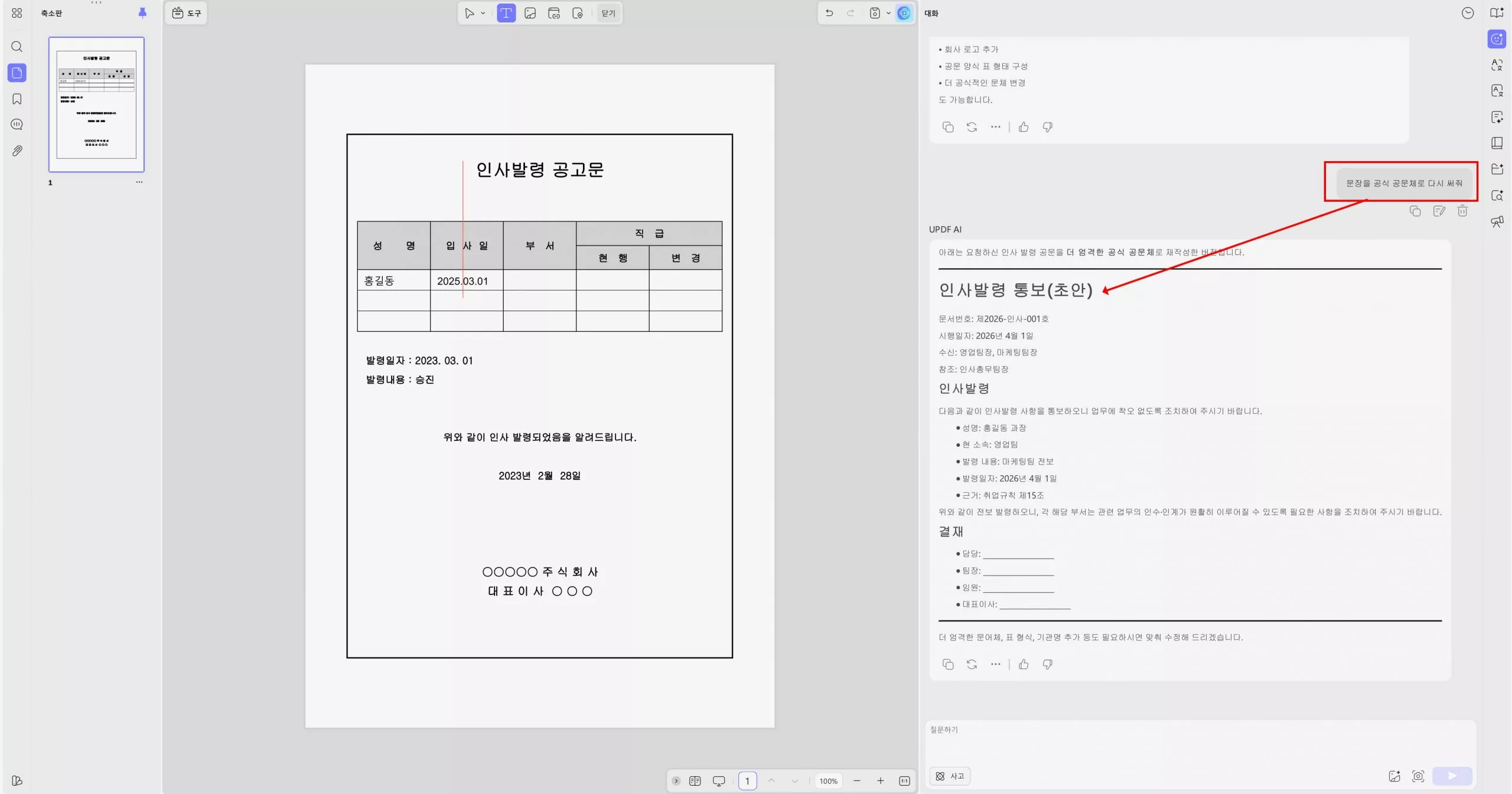The height and width of the screenshot is (794, 1512).
Task: Open the AI chat history clock icon
Action: point(1467,13)
